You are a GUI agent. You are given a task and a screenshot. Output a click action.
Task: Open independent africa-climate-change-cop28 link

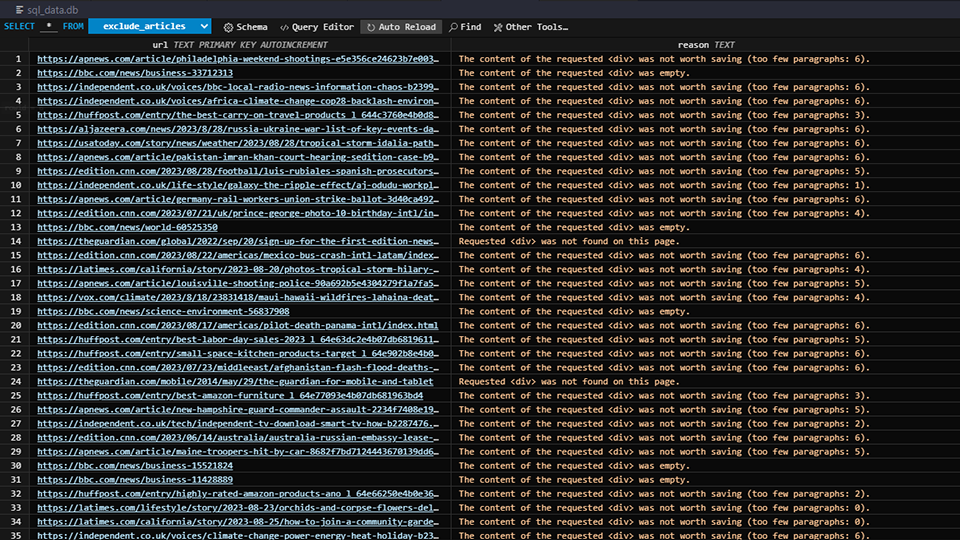coord(238,101)
